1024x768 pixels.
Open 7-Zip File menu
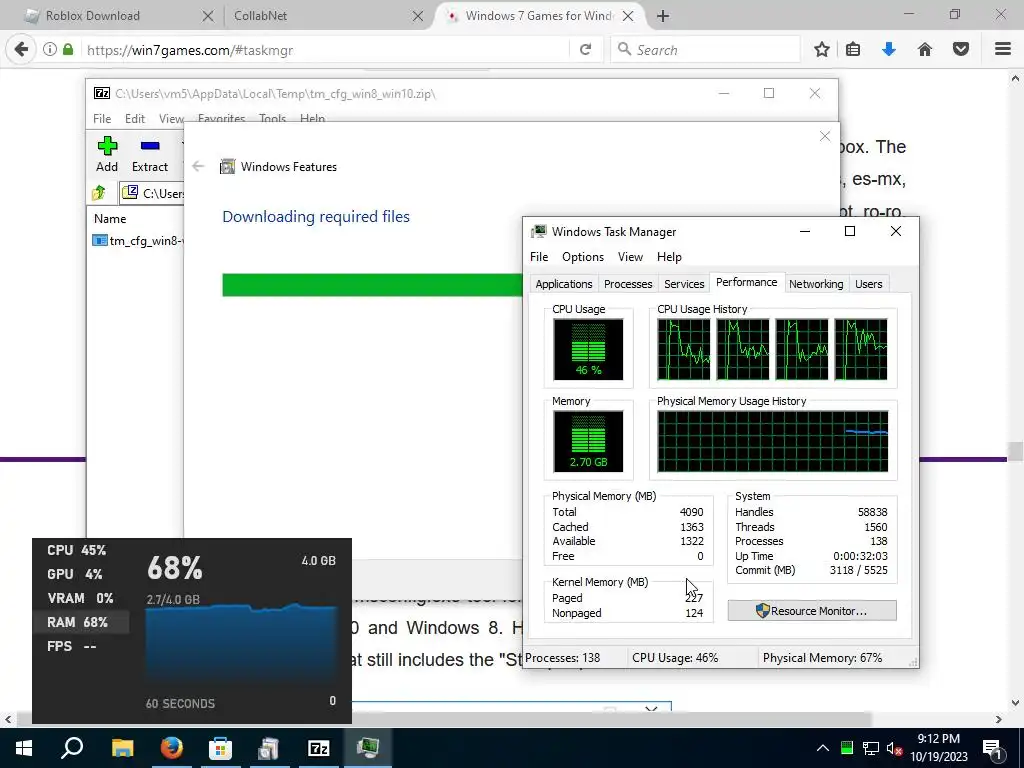(102, 119)
